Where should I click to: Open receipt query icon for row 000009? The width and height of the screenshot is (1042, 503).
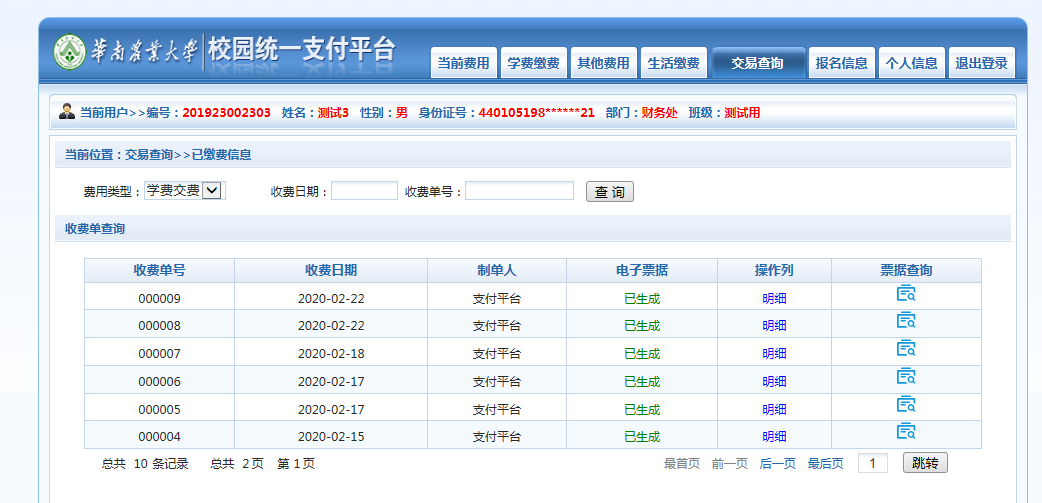pyautogui.click(x=906, y=294)
